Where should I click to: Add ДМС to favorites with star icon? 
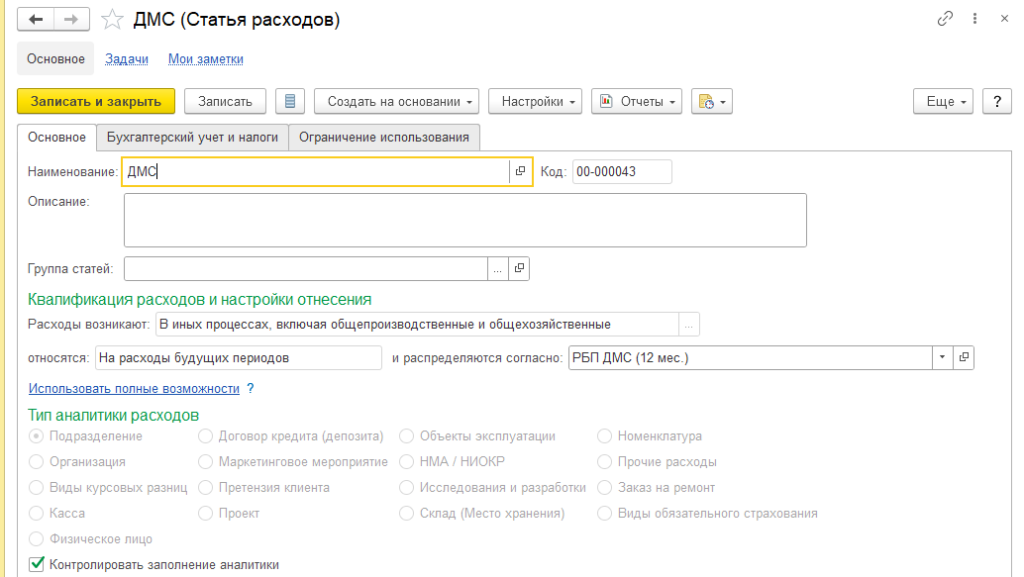coord(114,20)
